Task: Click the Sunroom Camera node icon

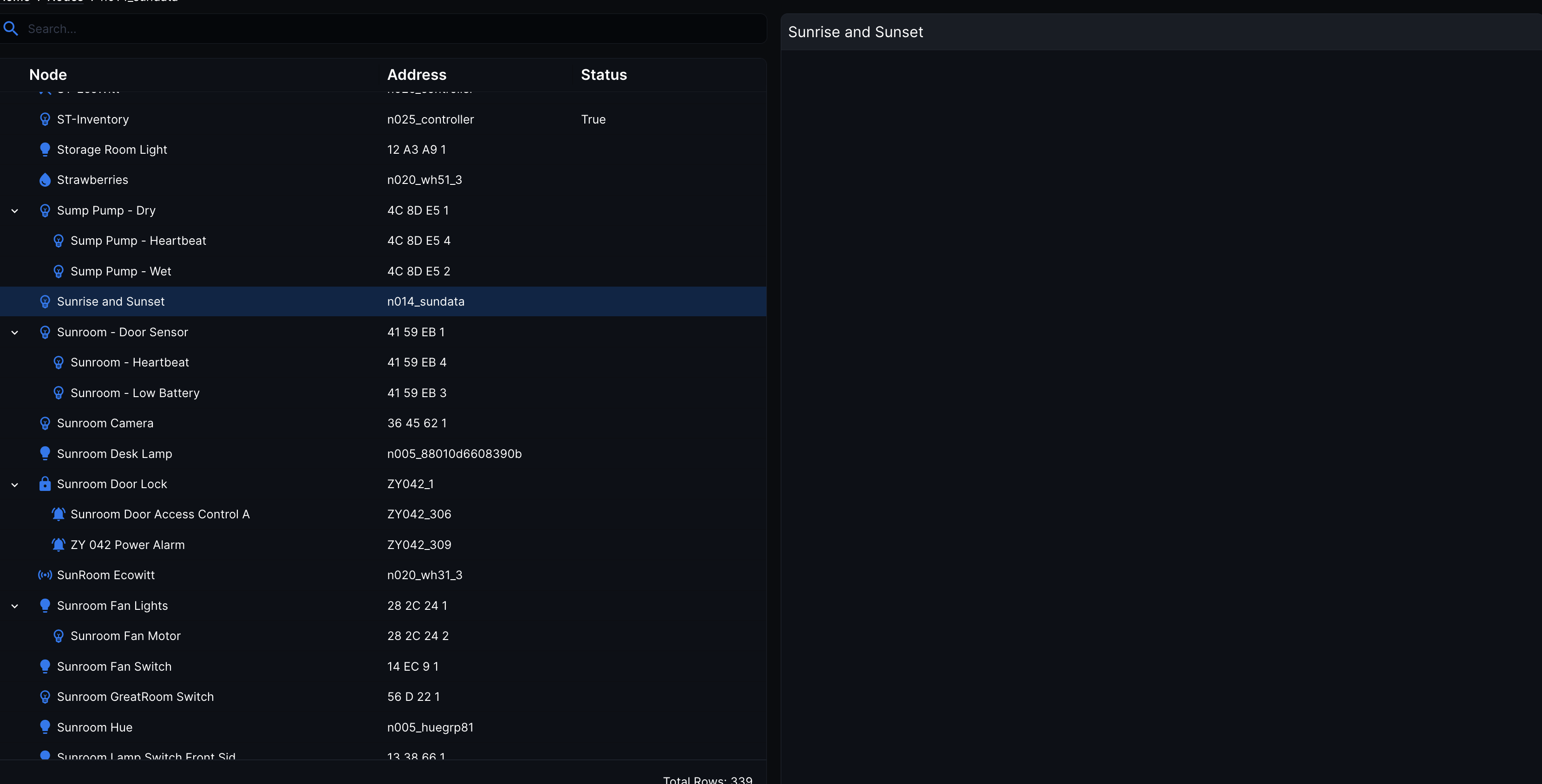Action: click(x=45, y=424)
